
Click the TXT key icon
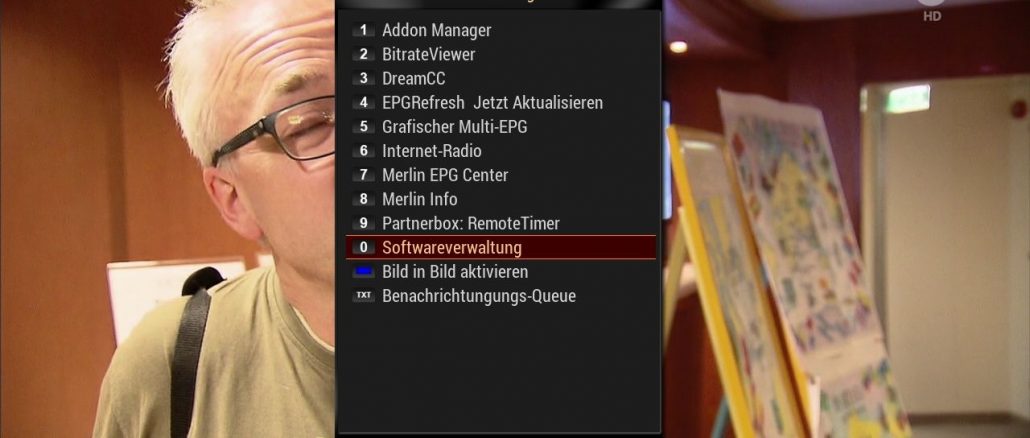pyautogui.click(x=363, y=296)
